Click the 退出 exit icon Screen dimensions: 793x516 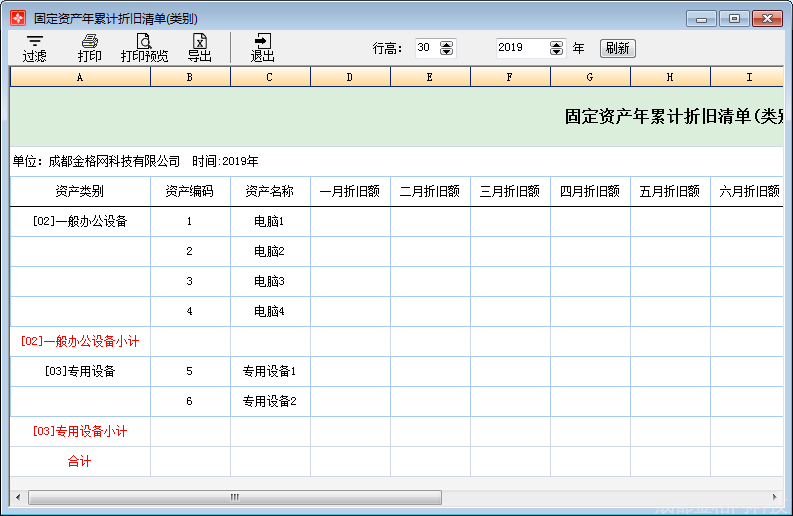(x=262, y=47)
